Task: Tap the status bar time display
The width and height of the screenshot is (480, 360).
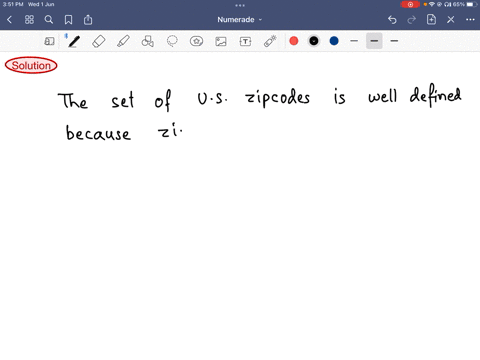Action: coord(13,4)
